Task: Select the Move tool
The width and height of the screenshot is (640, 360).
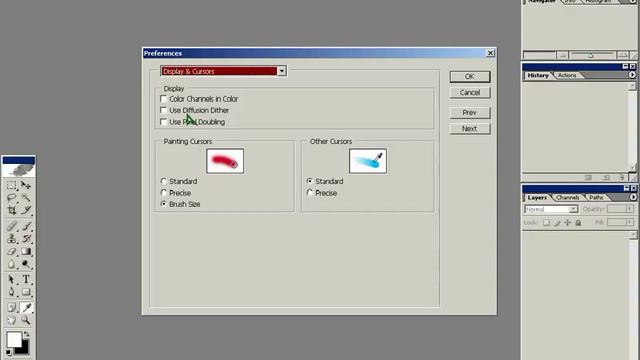Action: [x=26, y=185]
